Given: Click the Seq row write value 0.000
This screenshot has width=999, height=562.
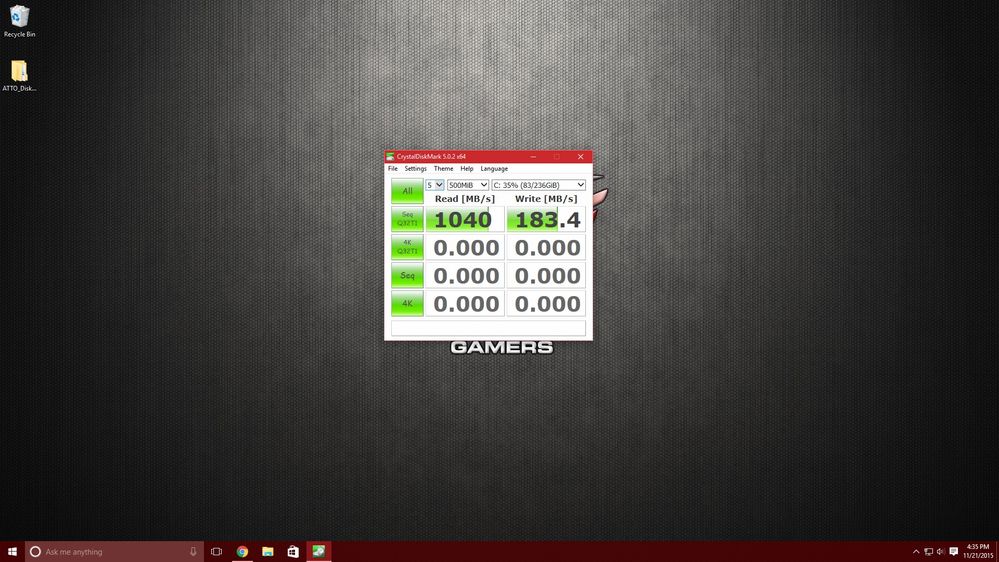Looking at the screenshot, I should (546, 275).
